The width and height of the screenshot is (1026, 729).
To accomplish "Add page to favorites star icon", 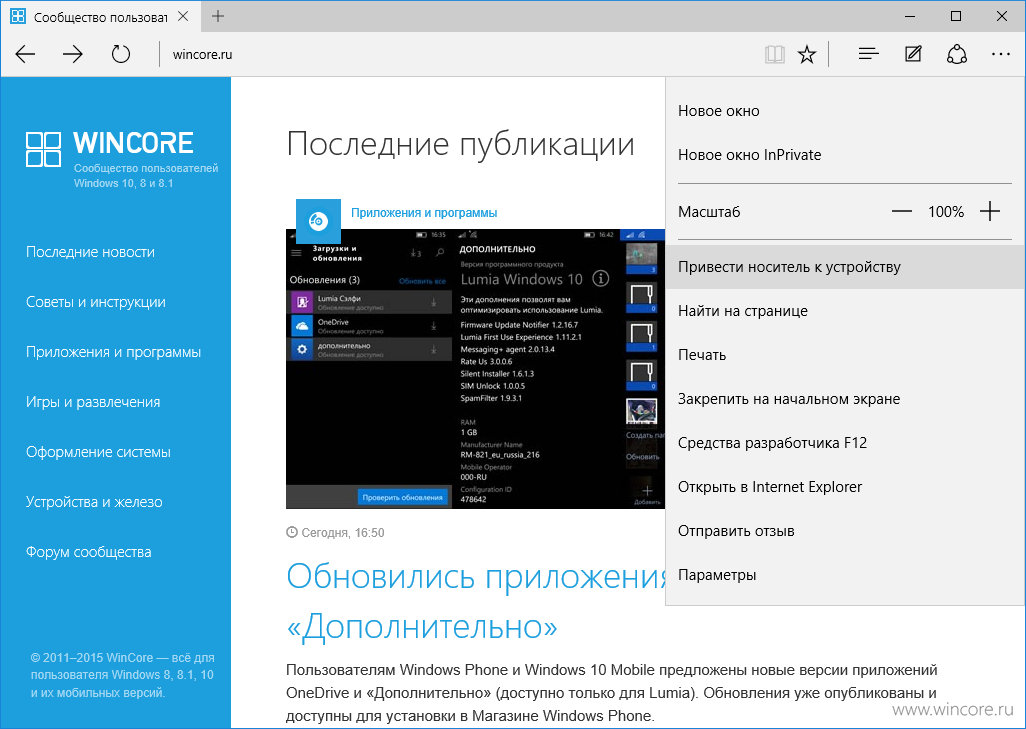I will click(807, 54).
